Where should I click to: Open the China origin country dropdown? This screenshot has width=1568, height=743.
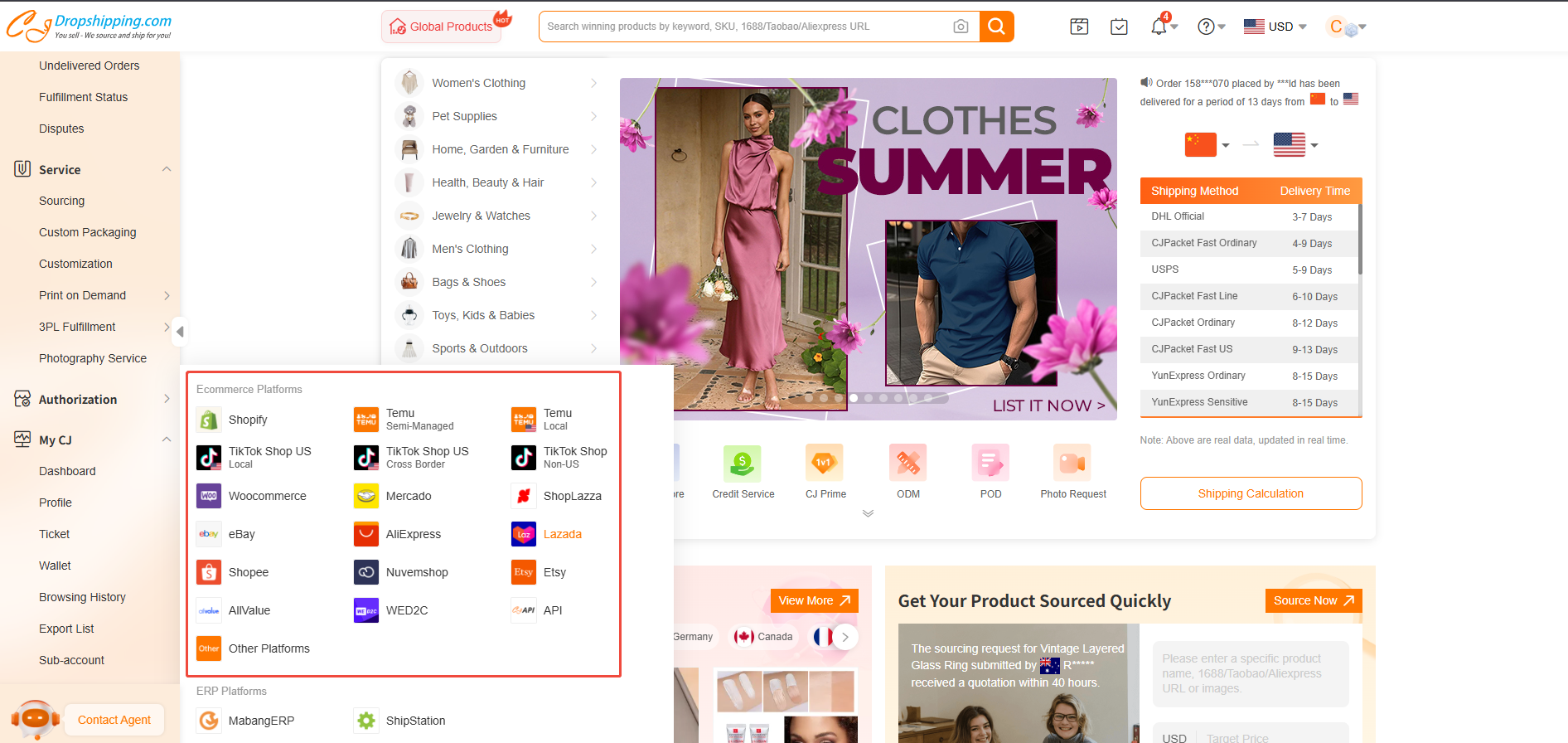coord(1207,145)
